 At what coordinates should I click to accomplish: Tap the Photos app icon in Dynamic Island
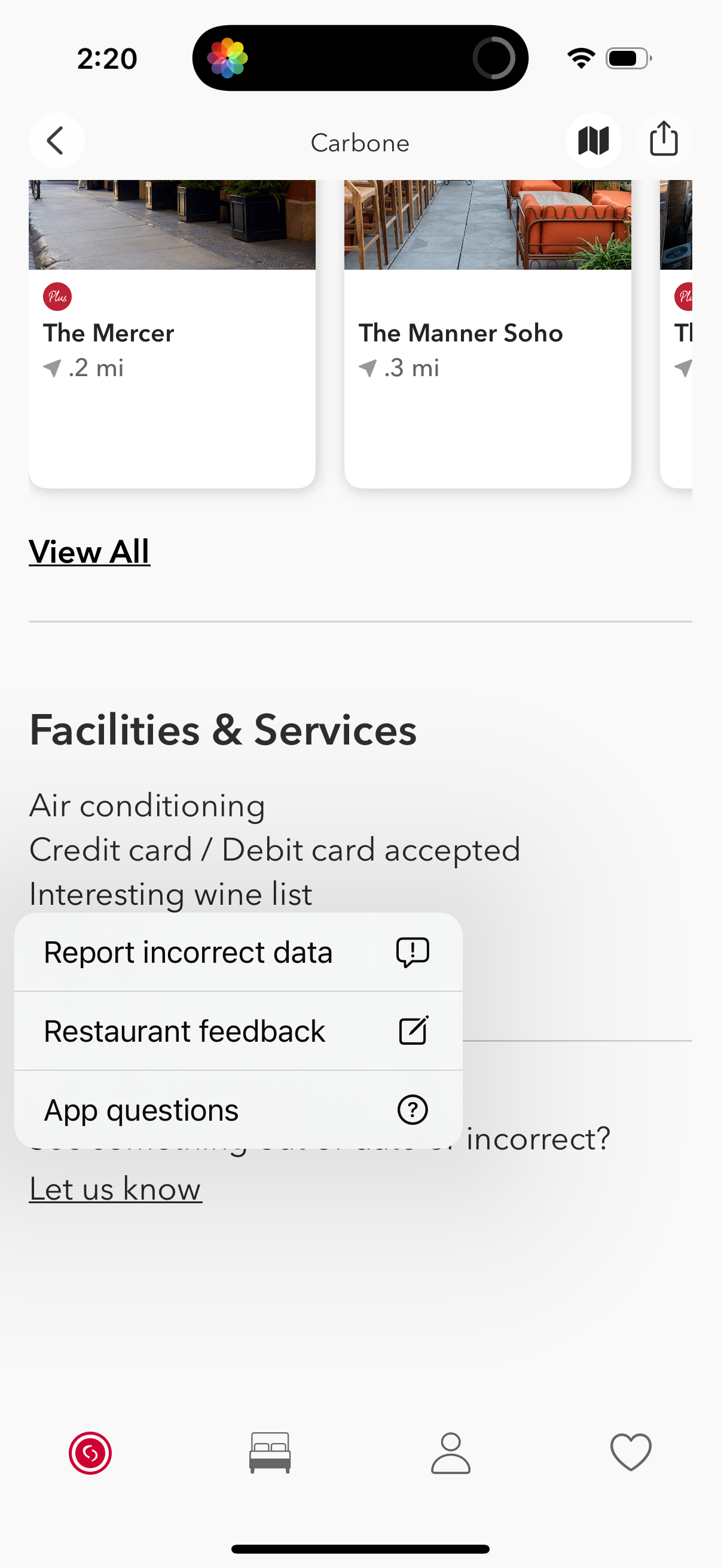pos(228,59)
